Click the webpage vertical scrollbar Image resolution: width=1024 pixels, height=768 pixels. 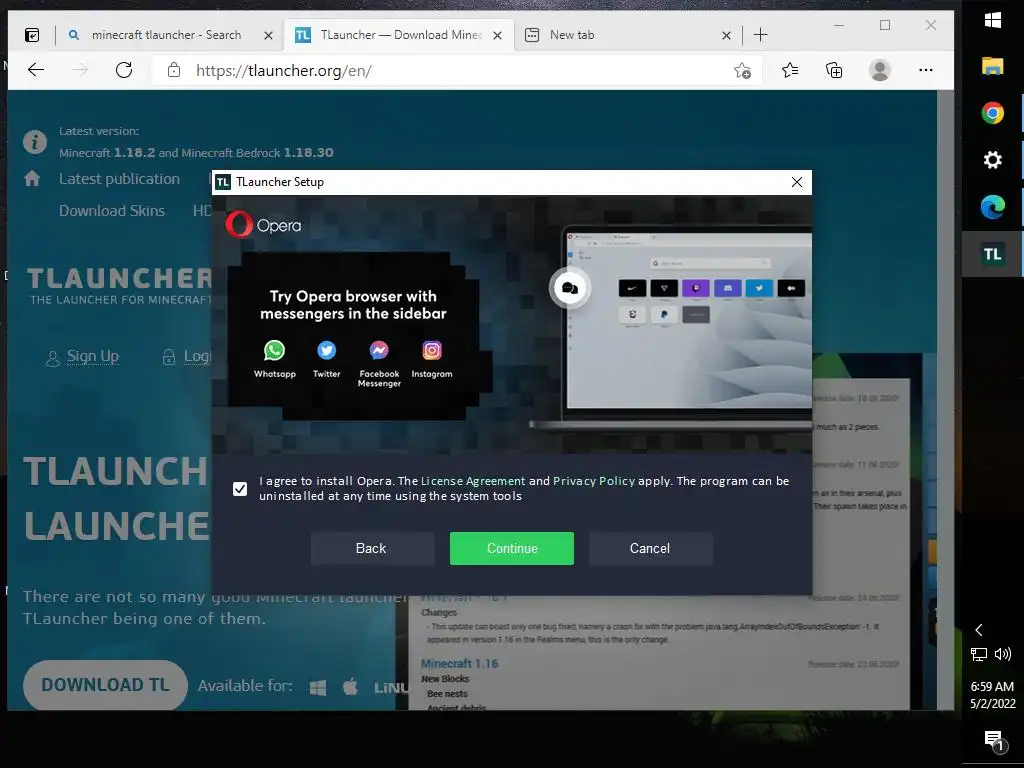point(945,400)
